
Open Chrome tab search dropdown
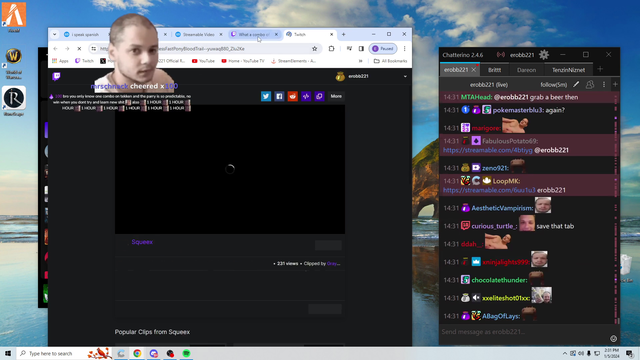55,35
